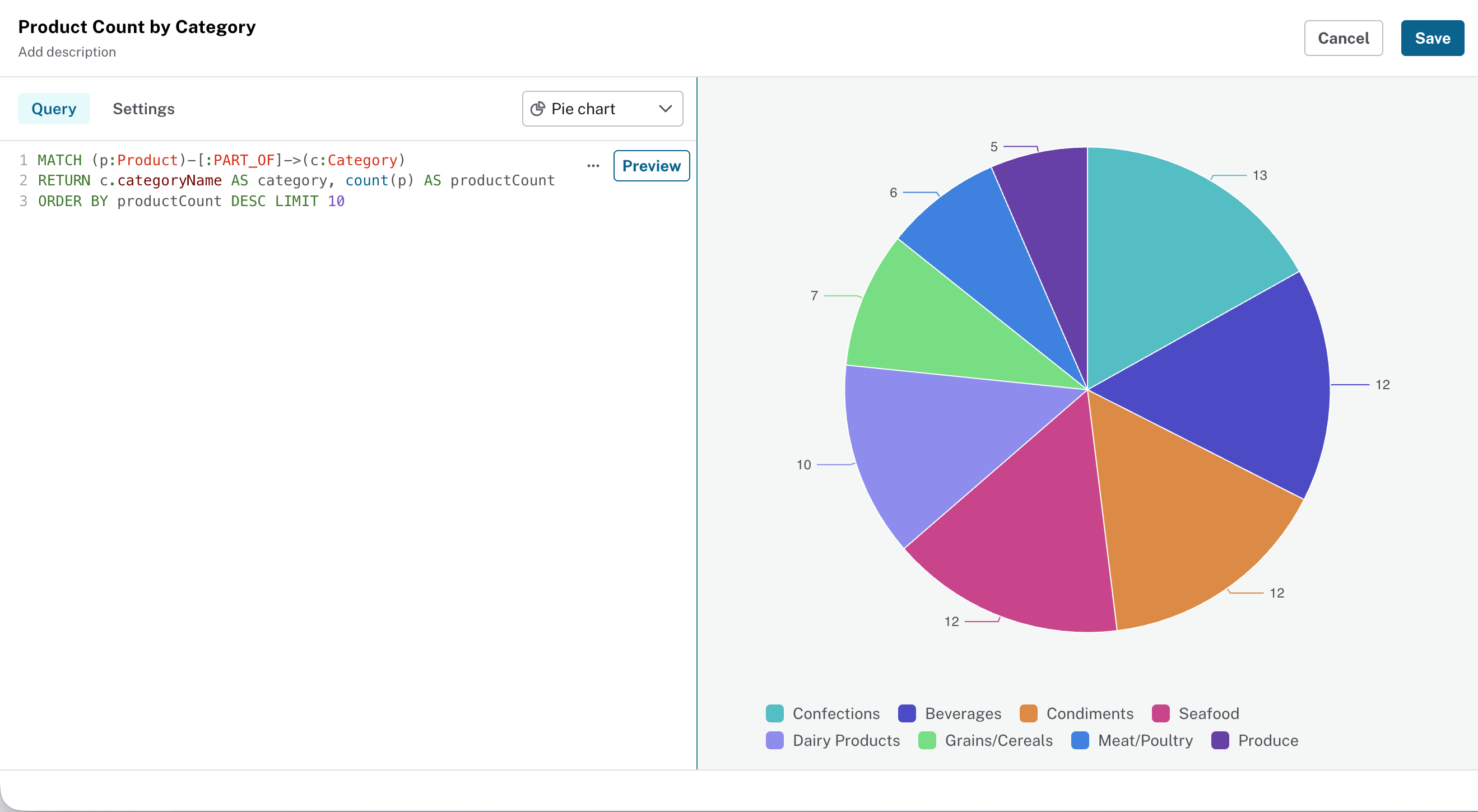1478x812 pixels.
Task: Switch to the Settings tab
Action: tap(143, 109)
